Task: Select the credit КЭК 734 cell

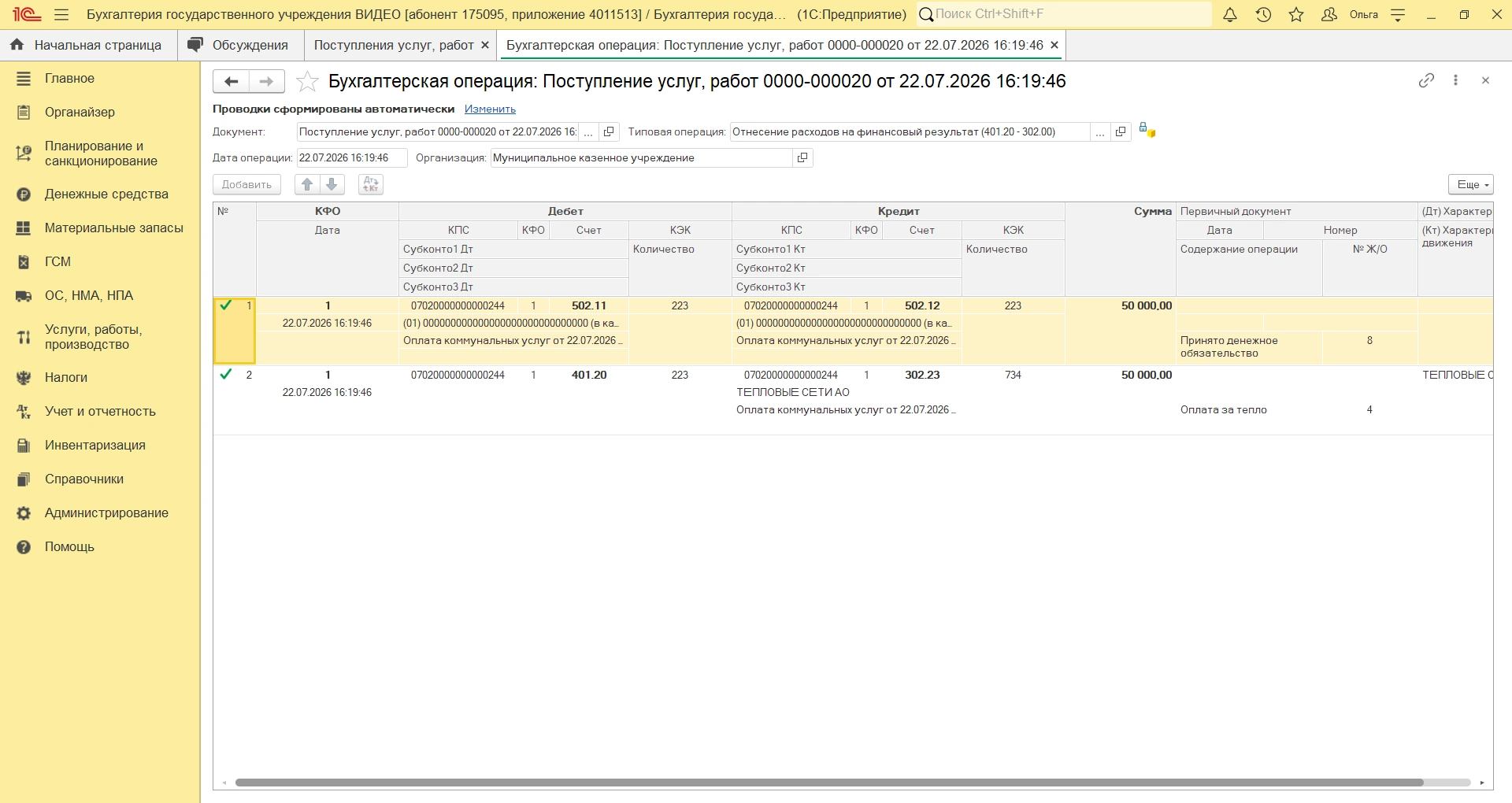Action: coord(1013,375)
